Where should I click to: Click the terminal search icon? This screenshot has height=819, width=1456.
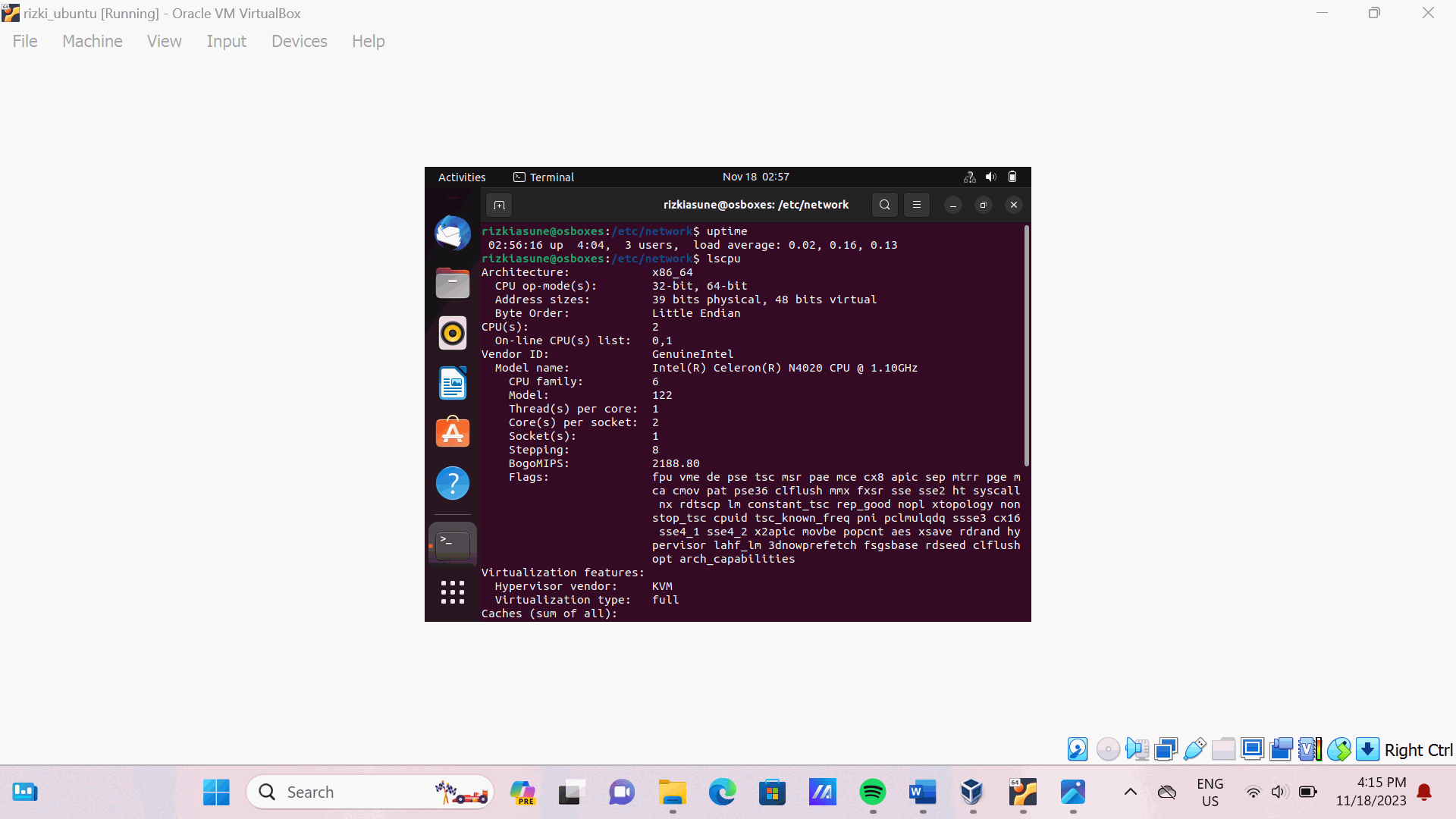point(885,205)
